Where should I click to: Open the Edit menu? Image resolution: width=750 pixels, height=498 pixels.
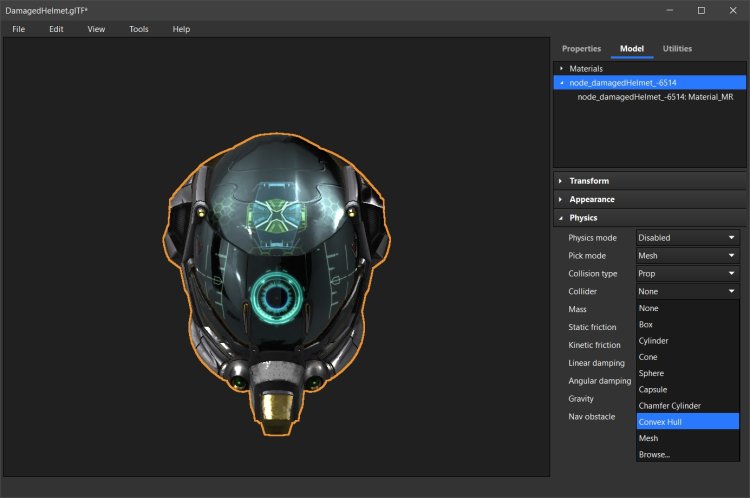point(56,29)
